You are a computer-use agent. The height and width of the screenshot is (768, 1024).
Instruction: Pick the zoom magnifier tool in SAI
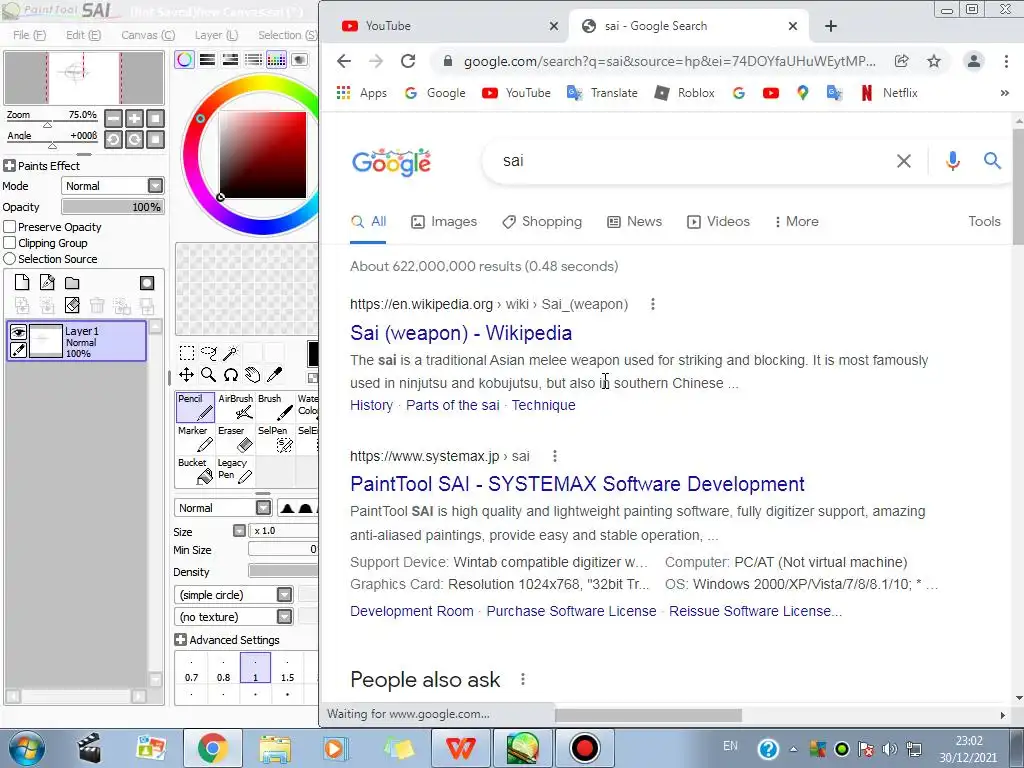pyautogui.click(x=208, y=375)
